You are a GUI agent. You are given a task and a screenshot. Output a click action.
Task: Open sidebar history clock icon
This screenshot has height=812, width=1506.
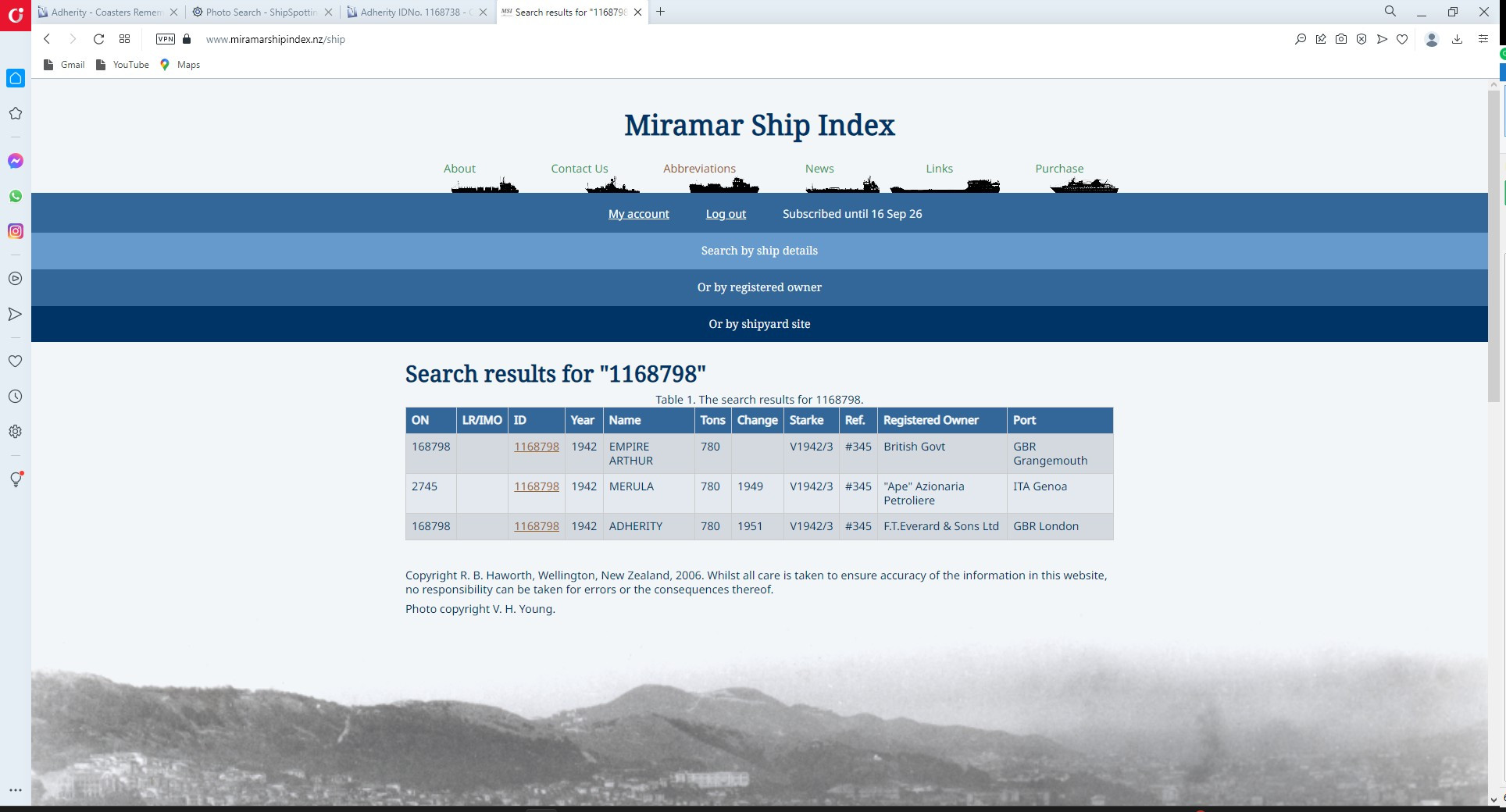(x=16, y=397)
